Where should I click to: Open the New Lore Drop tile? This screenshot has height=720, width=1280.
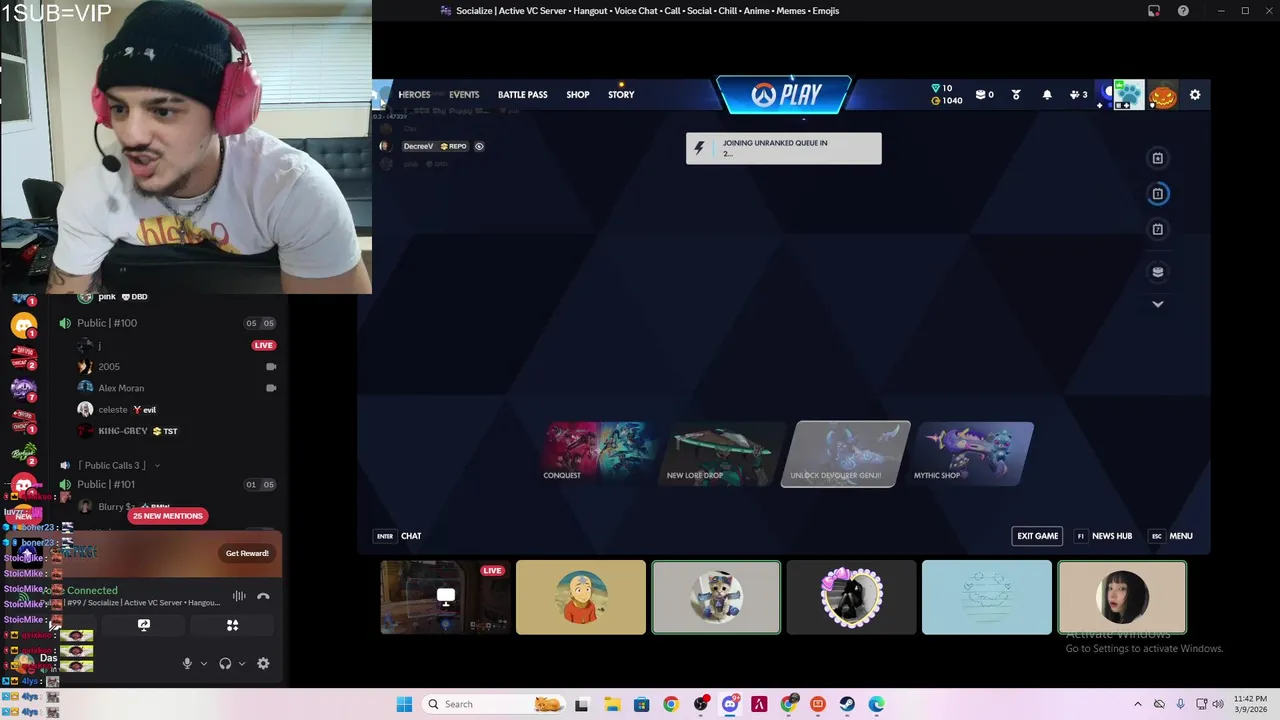point(723,453)
